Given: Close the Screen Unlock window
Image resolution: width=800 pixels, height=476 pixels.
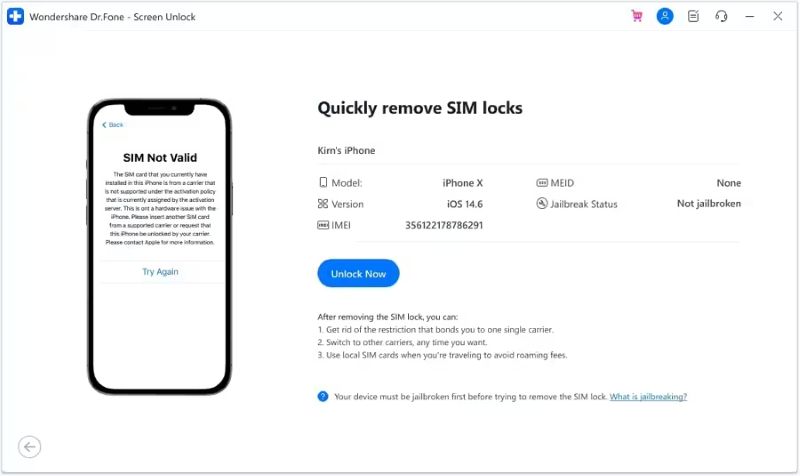Looking at the screenshot, I should (x=778, y=16).
